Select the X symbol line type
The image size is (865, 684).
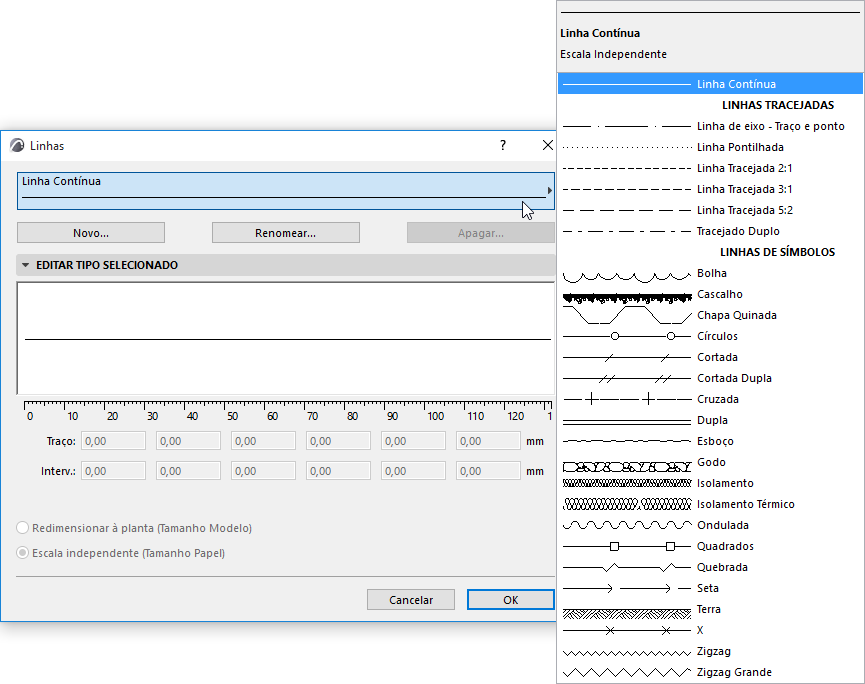point(710,630)
